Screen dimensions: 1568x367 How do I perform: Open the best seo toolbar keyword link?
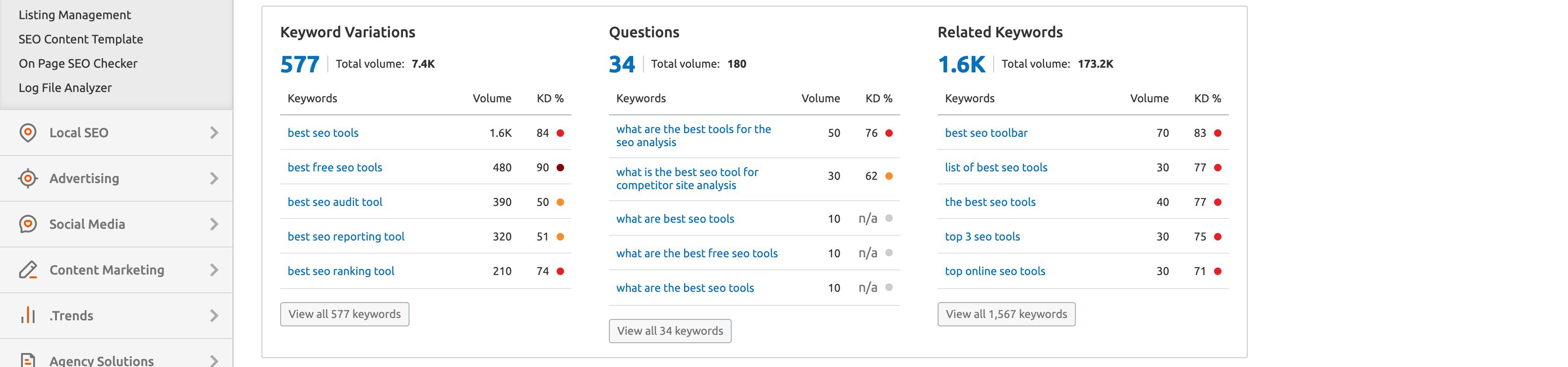pyautogui.click(x=986, y=133)
